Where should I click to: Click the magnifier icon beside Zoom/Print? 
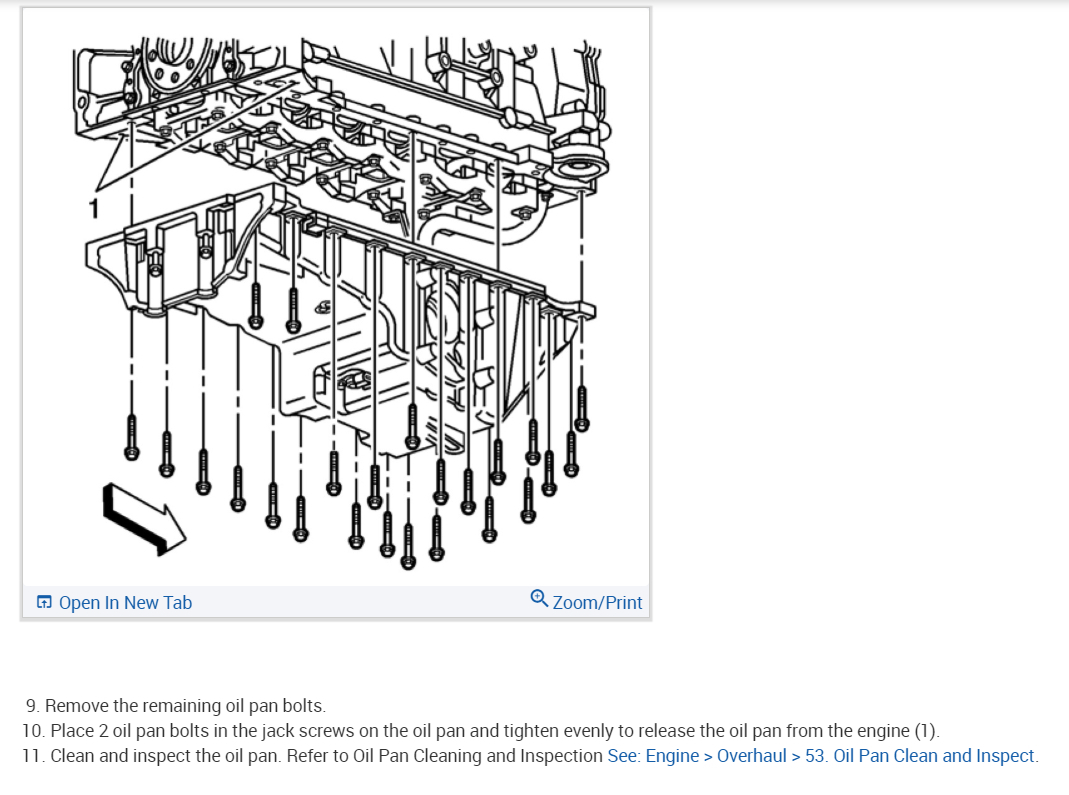[539, 599]
